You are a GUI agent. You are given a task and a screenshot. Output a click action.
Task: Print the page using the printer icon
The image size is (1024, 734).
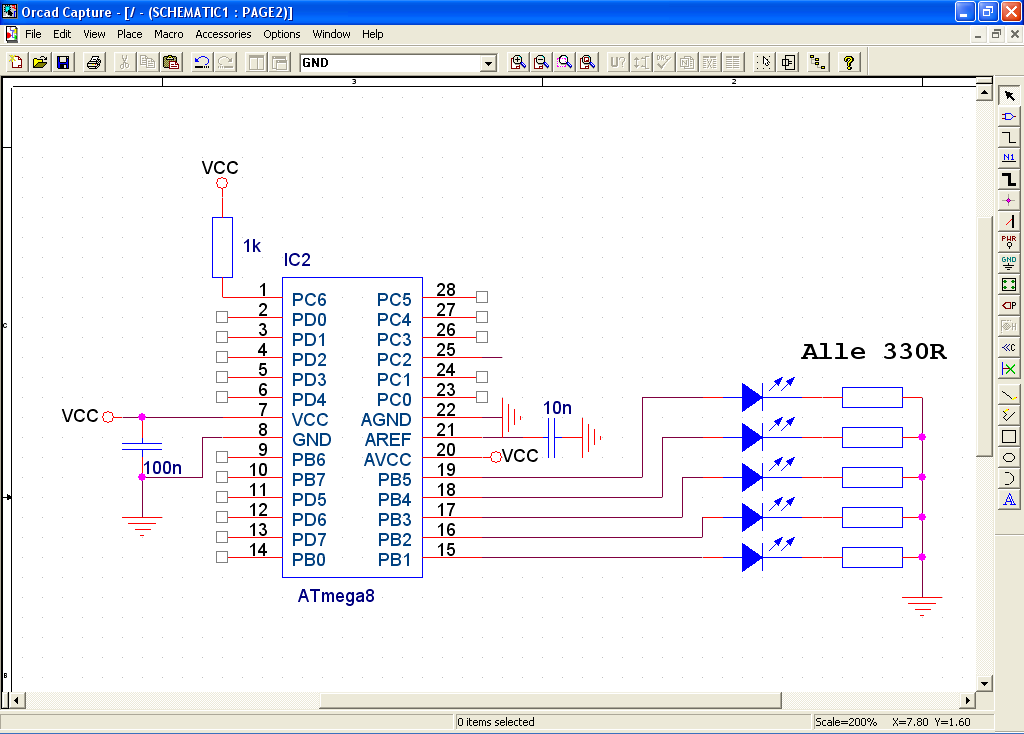[x=94, y=63]
